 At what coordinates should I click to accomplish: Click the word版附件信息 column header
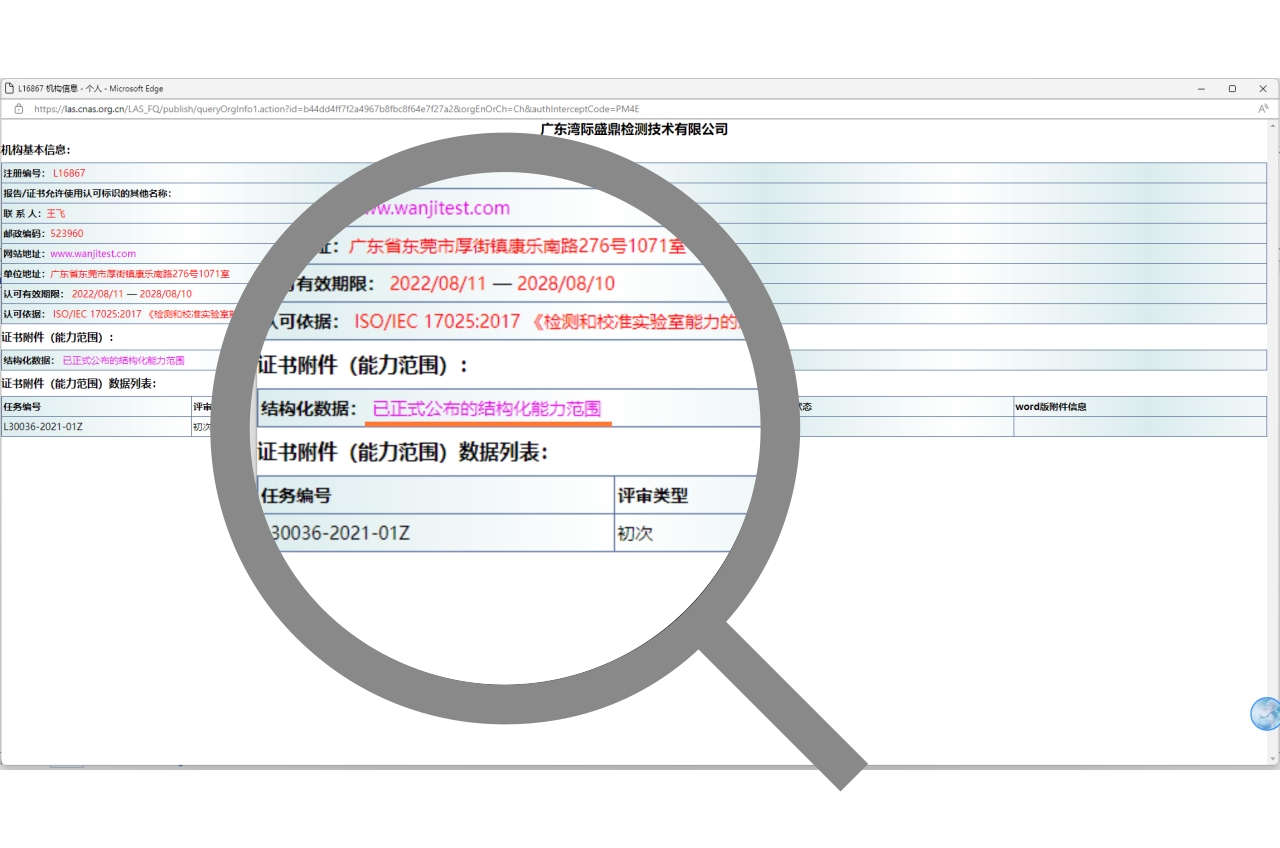[1051, 407]
